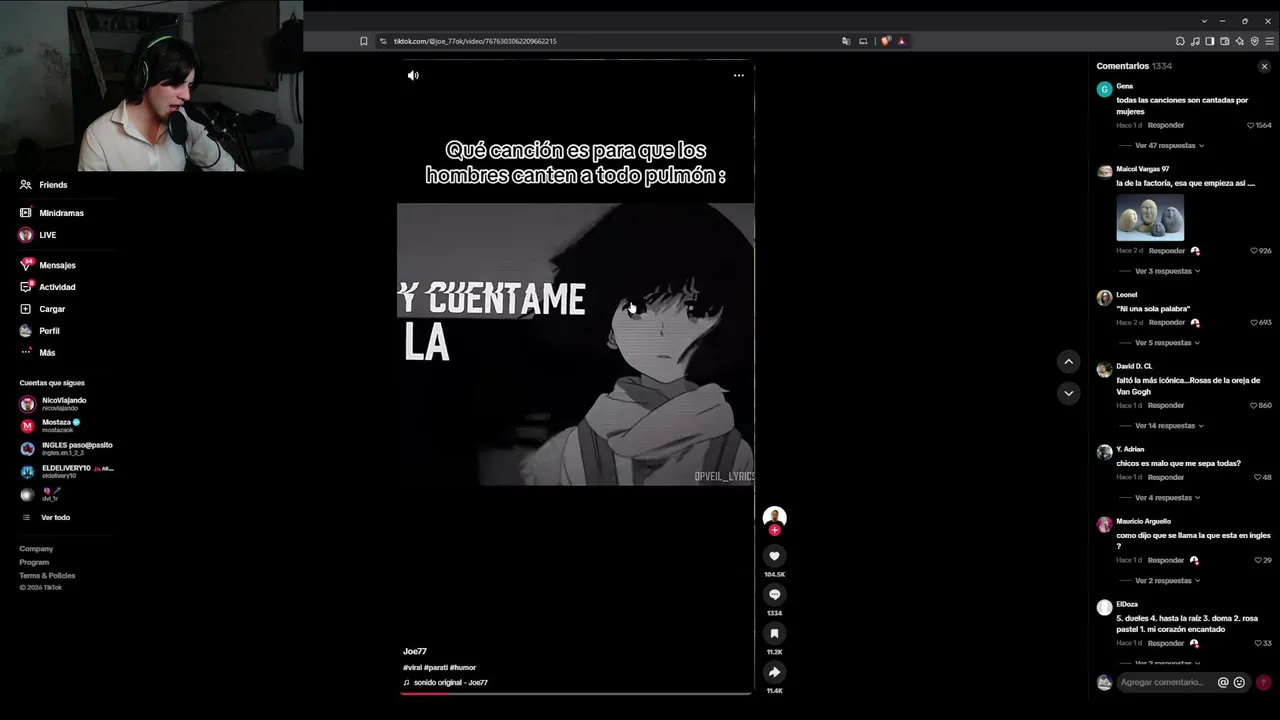The image size is (1280, 720).
Task: Expand 'Ver 47 respuestas' under Gena's comment
Action: click(x=1169, y=146)
